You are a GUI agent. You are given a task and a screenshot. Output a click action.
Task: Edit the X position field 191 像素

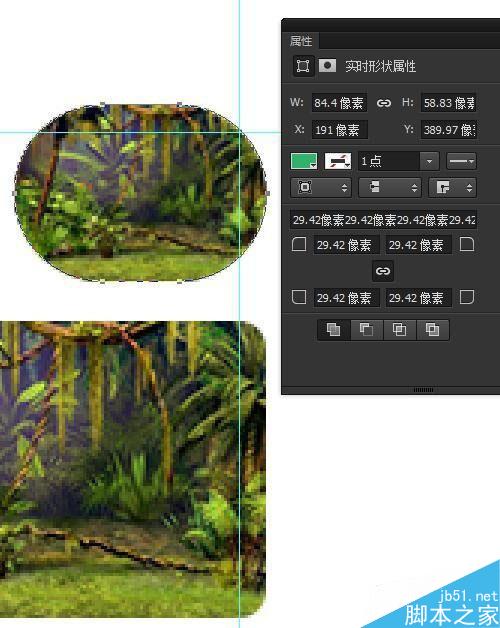339,130
